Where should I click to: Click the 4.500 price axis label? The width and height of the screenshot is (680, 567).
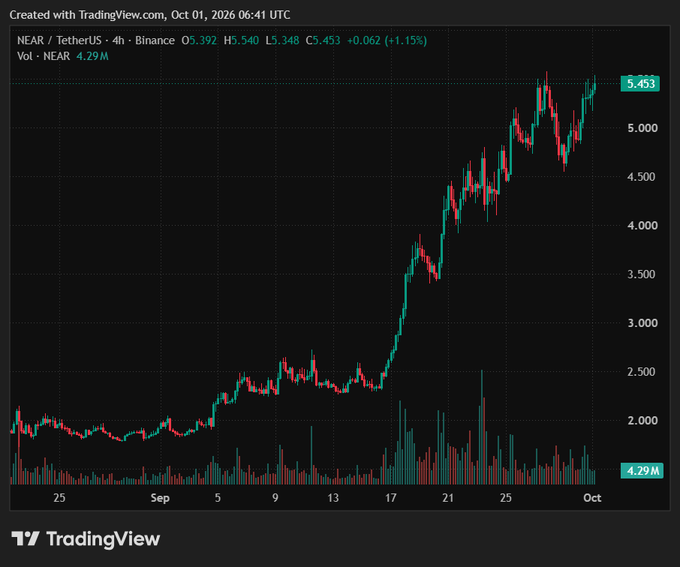pos(641,177)
